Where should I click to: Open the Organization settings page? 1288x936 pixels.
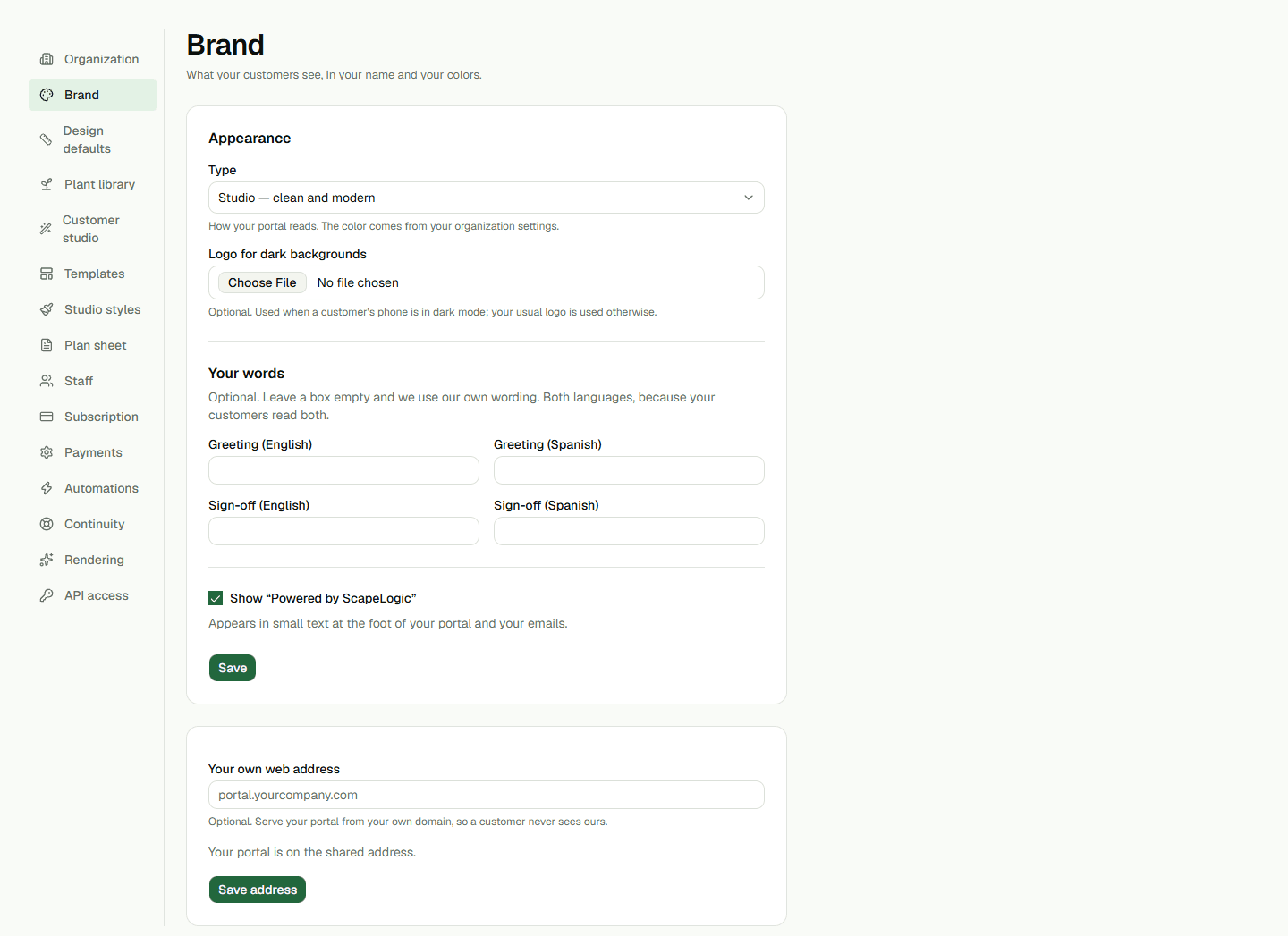92,59
